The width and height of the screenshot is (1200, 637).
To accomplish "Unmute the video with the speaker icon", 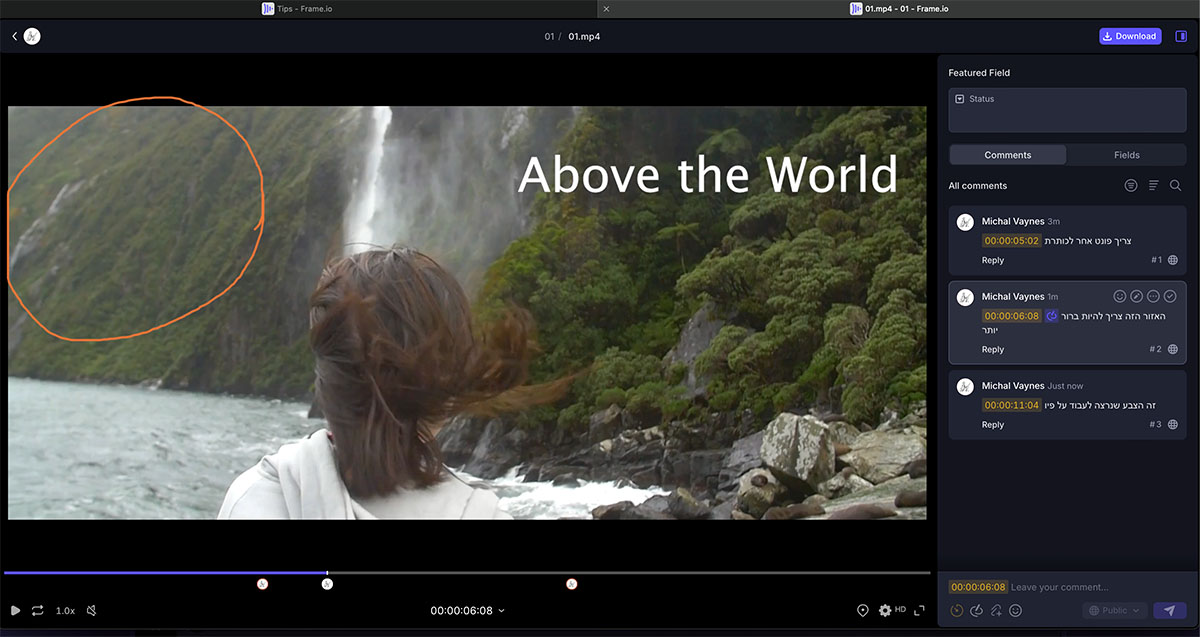I will (91, 610).
